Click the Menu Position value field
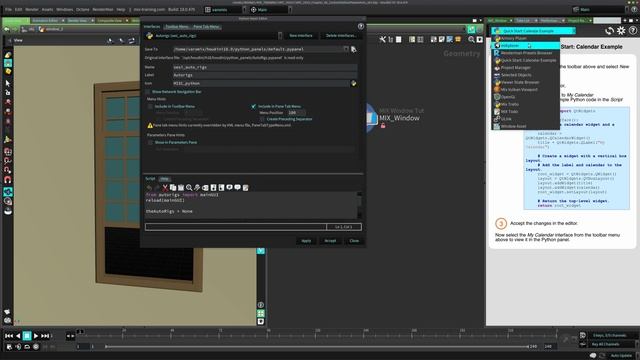Viewport: 640px width, 360px height. click(x=296, y=113)
